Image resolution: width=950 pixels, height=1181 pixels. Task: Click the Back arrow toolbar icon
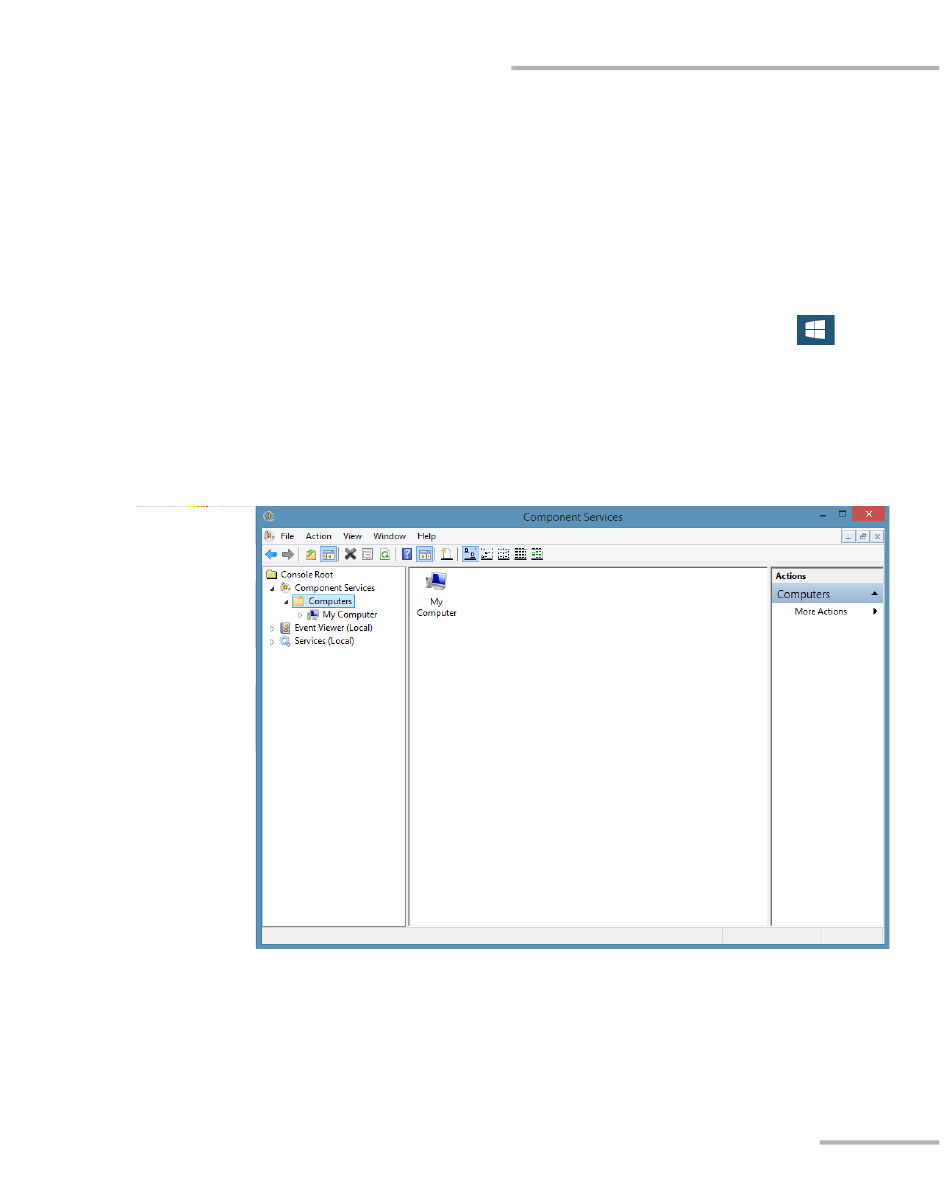point(271,554)
